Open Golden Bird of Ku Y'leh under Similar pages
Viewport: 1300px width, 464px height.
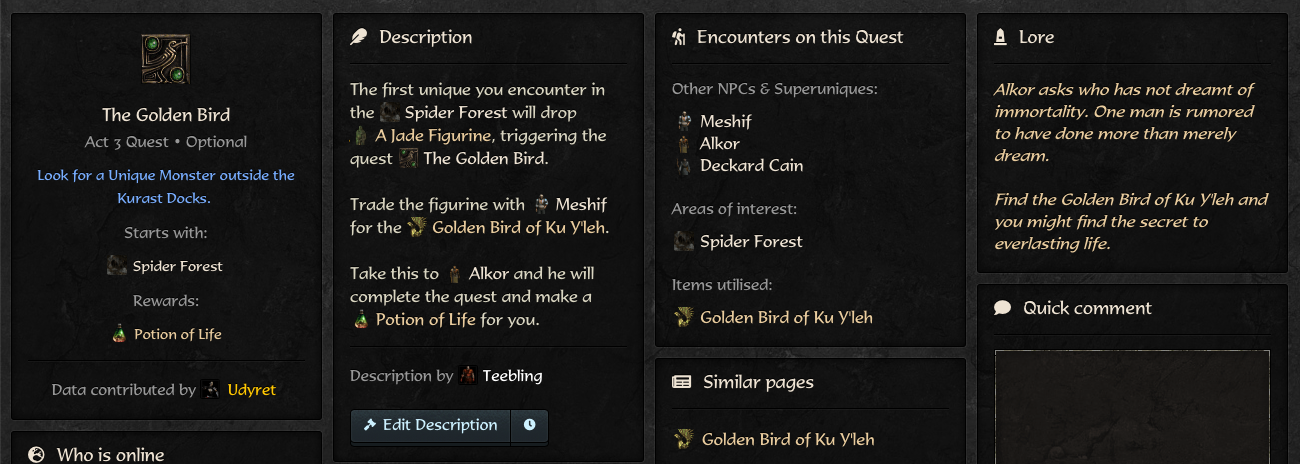(x=787, y=439)
